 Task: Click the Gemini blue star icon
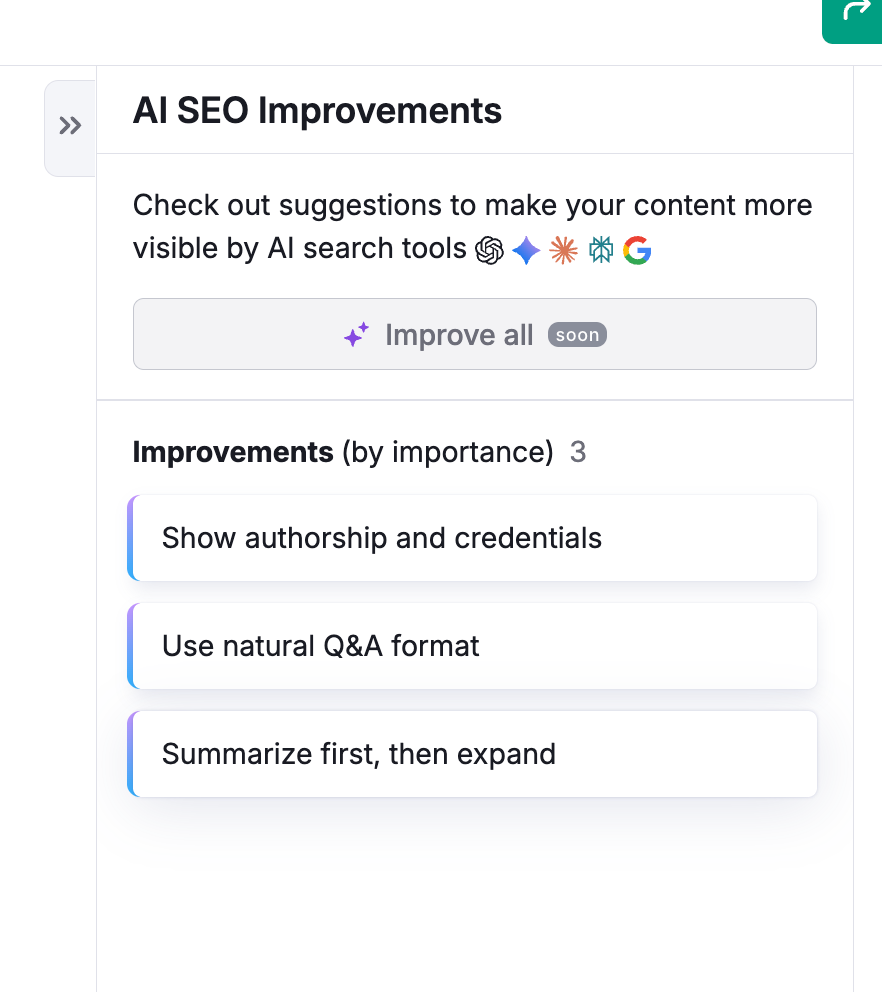coord(526,250)
